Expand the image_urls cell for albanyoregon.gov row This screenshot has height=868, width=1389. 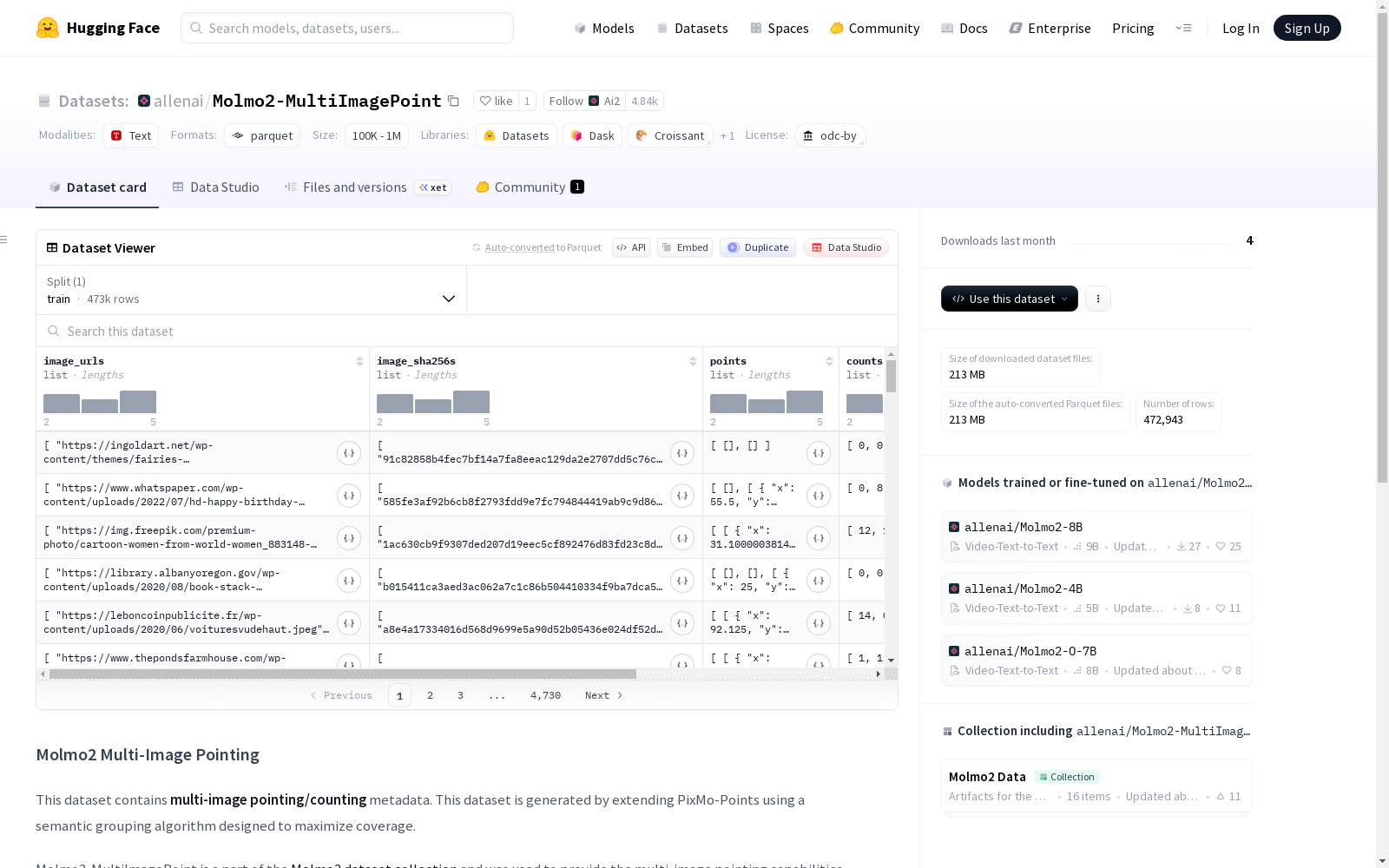coord(349,581)
